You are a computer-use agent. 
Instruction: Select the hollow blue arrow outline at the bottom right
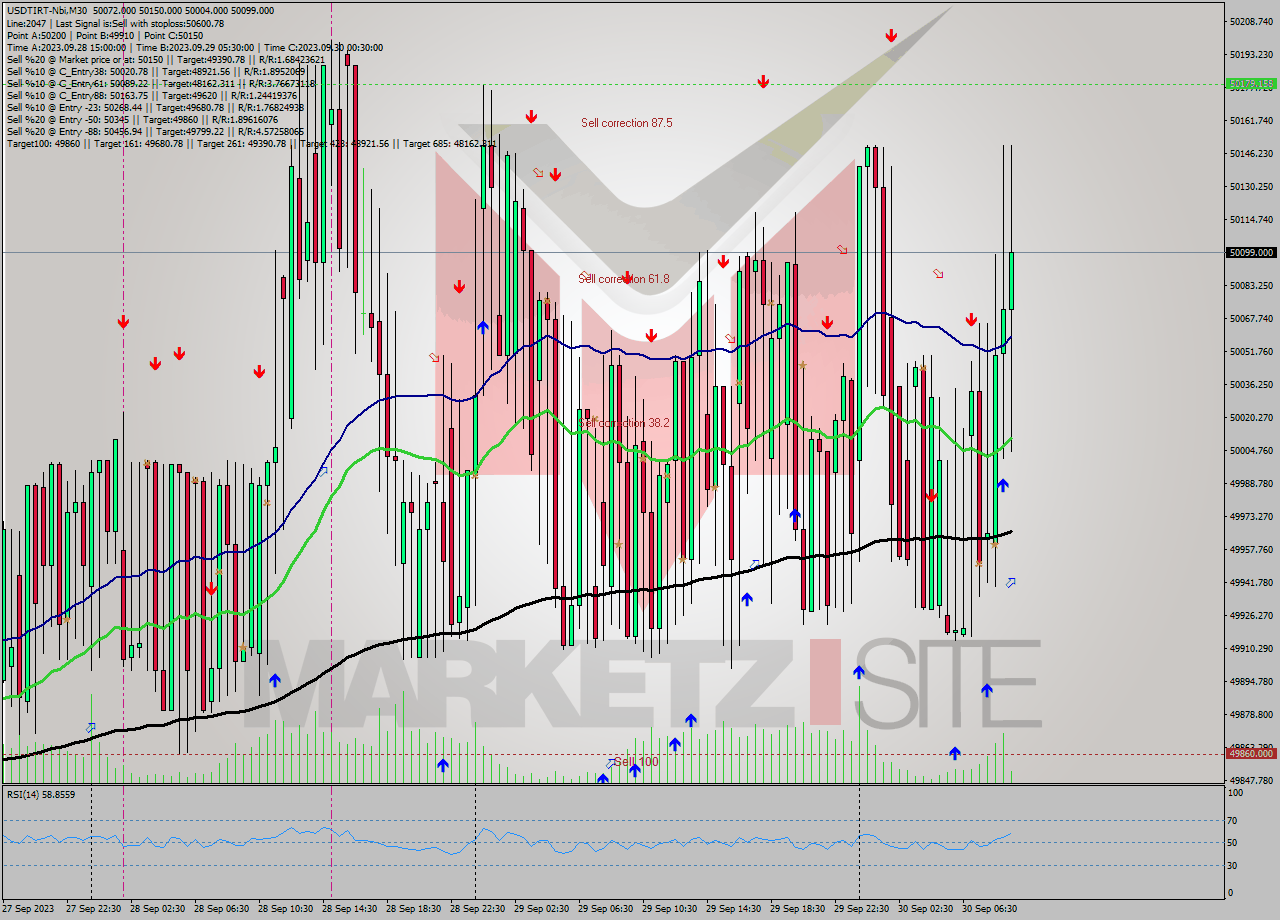pos(1009,582)
